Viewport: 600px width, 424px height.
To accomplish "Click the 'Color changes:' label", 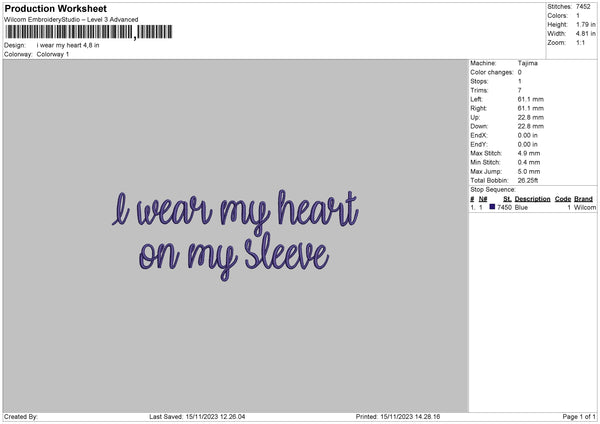I will coord(492,72).
